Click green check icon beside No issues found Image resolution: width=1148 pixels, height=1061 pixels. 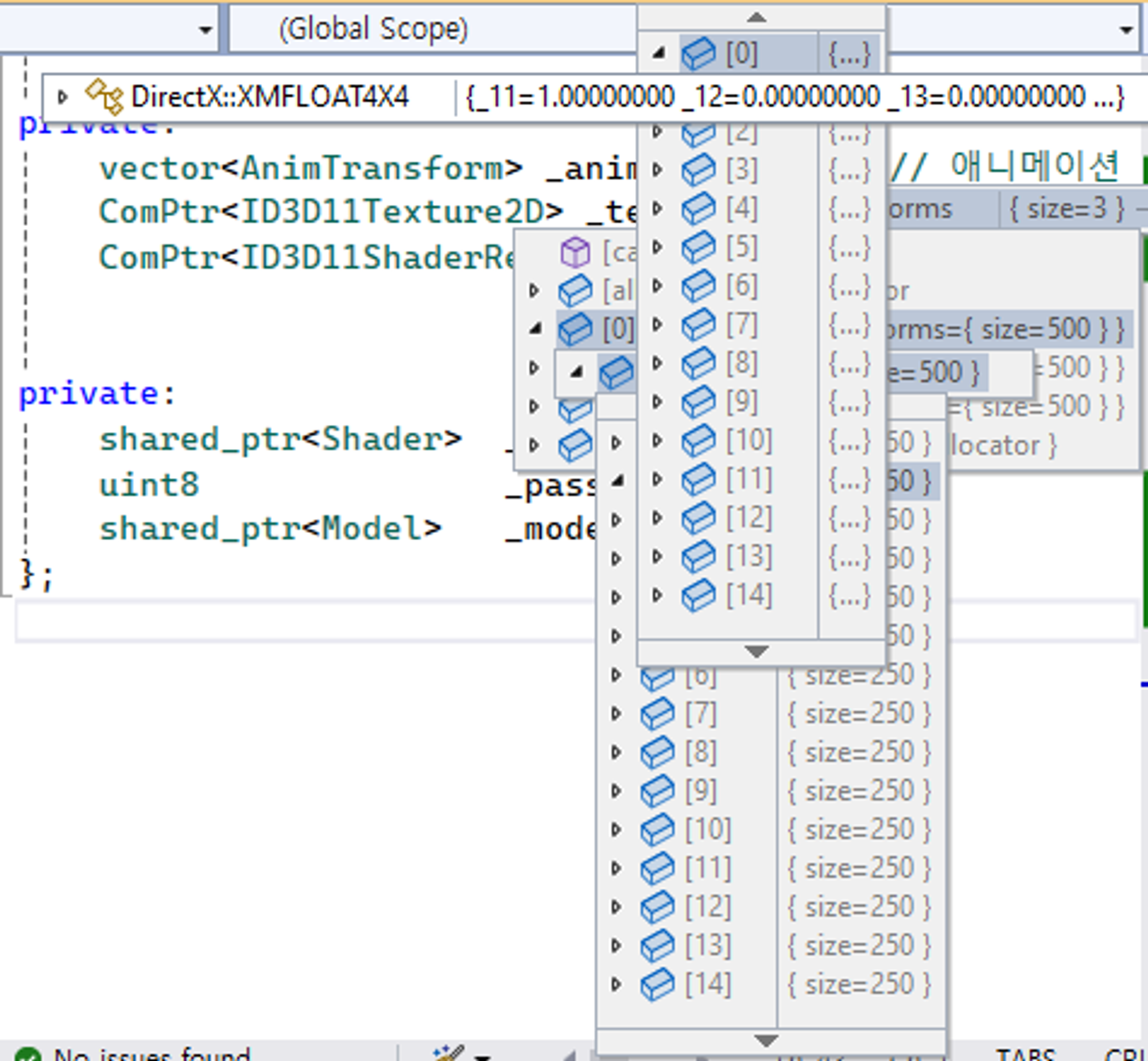[28, 1055]
